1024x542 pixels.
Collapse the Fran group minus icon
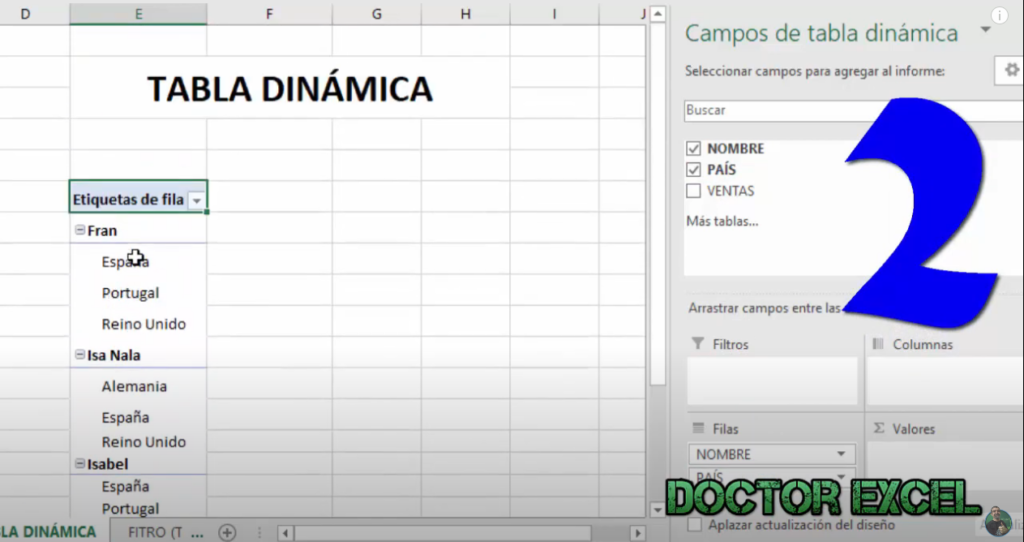click(x=80, y=231)
